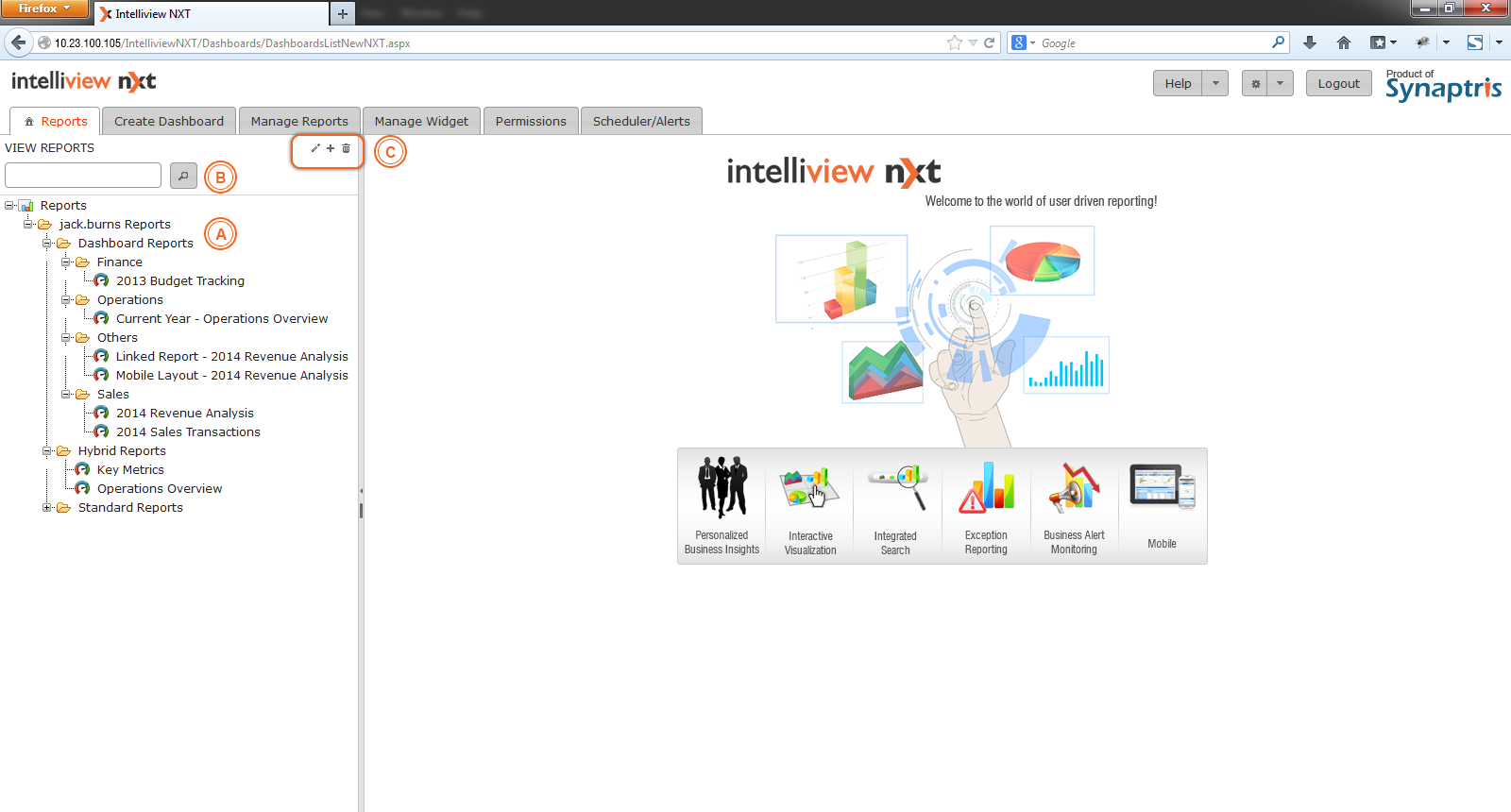The height and width of the screenshot is (812, 1511).
Task: Collapse the jack.burns Reports folder
Action: [28, 224]
